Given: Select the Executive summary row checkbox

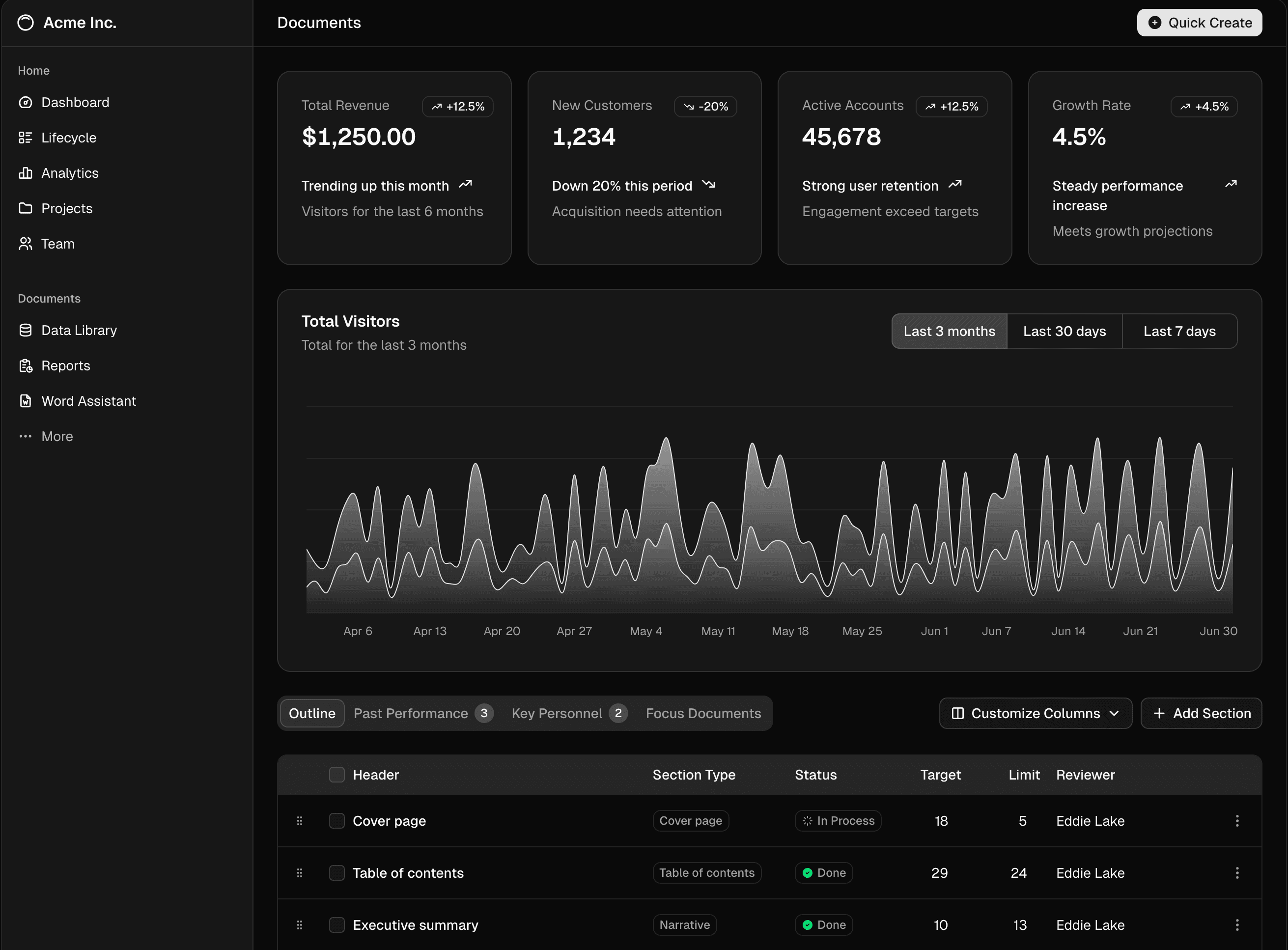Looking at the screenshot, I should pos(336,924).
